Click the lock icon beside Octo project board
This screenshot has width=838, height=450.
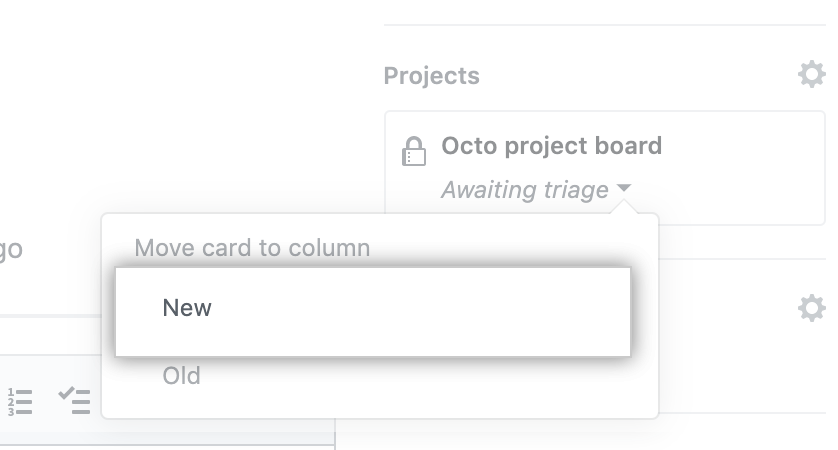413,151
